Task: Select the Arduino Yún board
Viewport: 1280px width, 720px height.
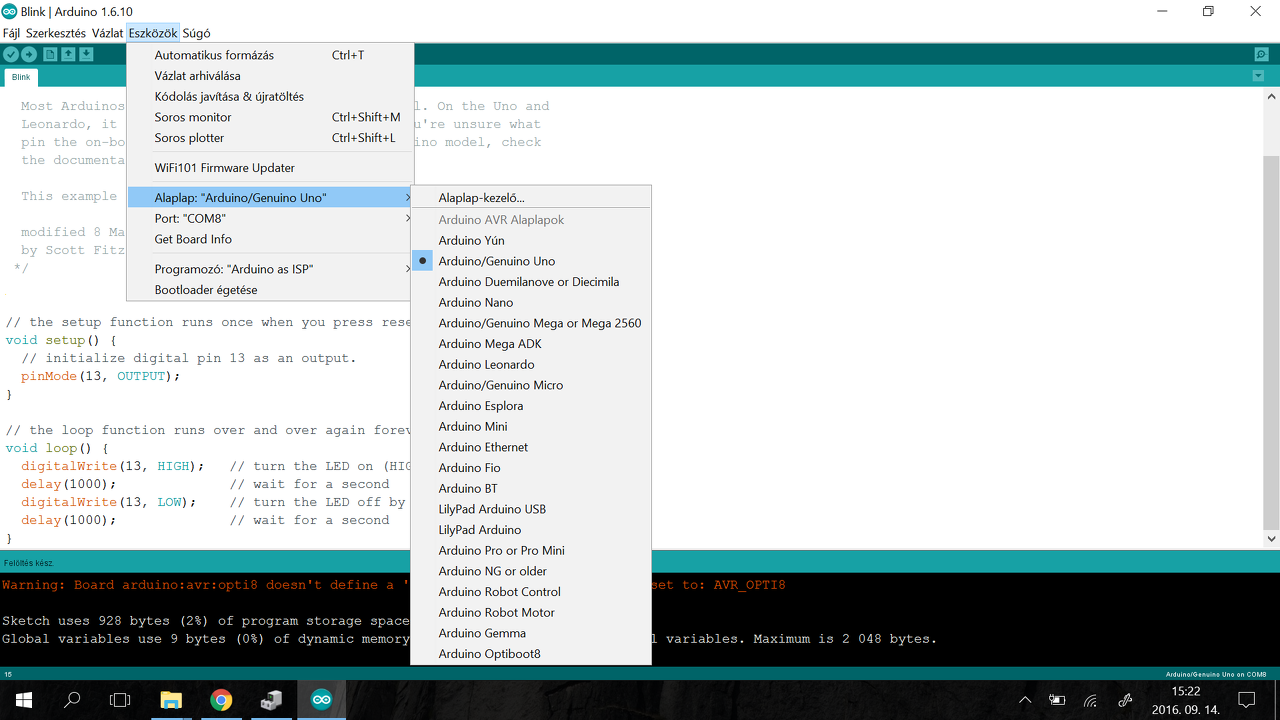Action: pyautogui.click(x=531, y=240)
